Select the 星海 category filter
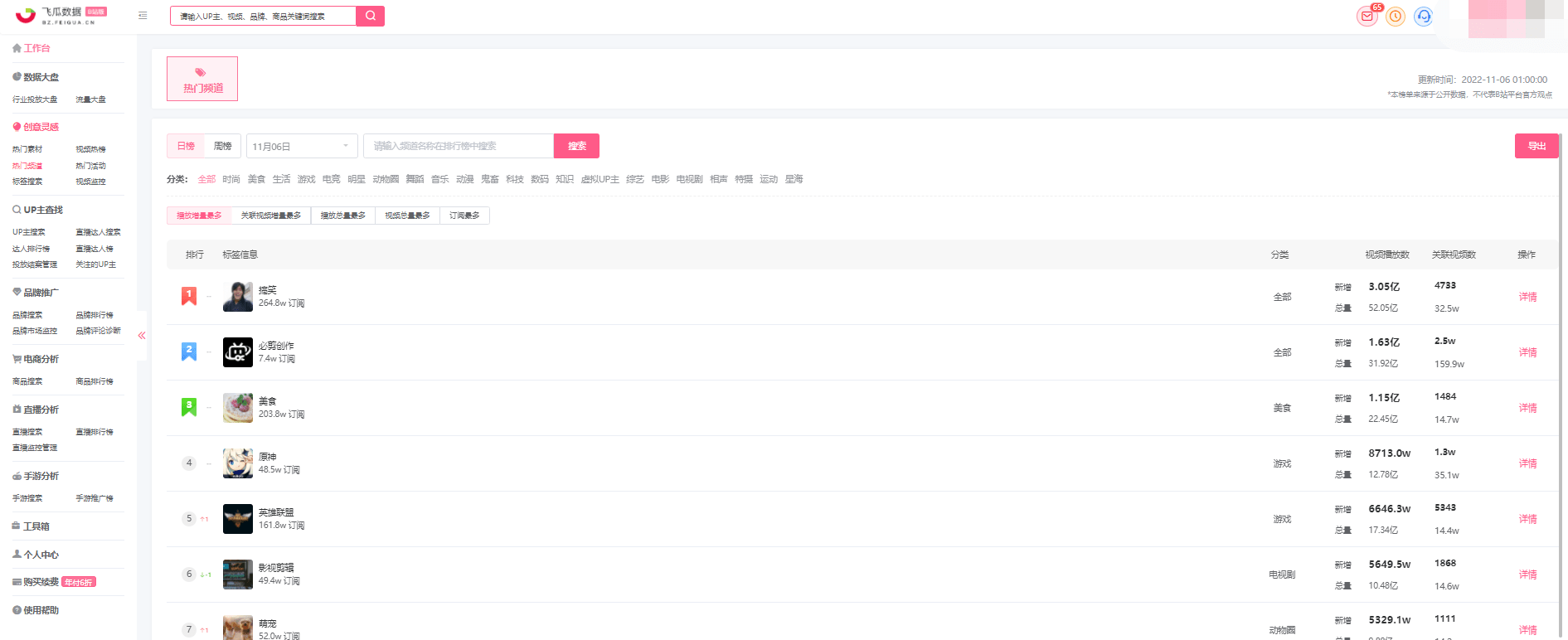1568x640 pixels. [x=794, y=179]
